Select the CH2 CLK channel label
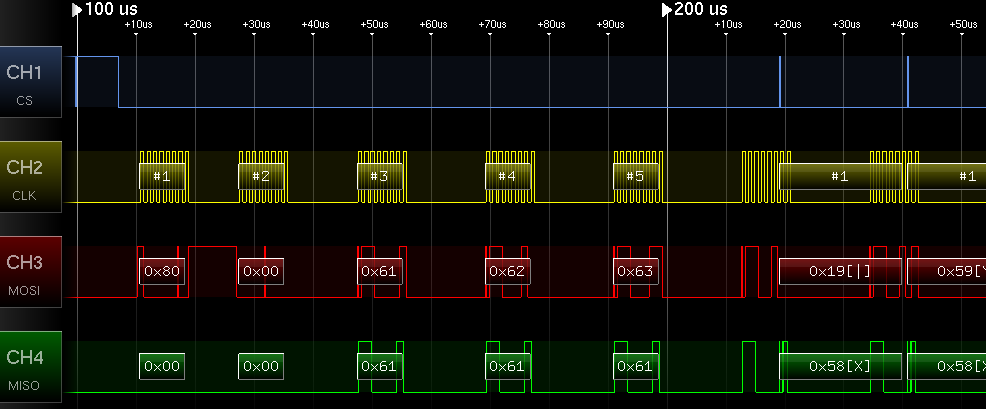 click(x=33, y=177)
